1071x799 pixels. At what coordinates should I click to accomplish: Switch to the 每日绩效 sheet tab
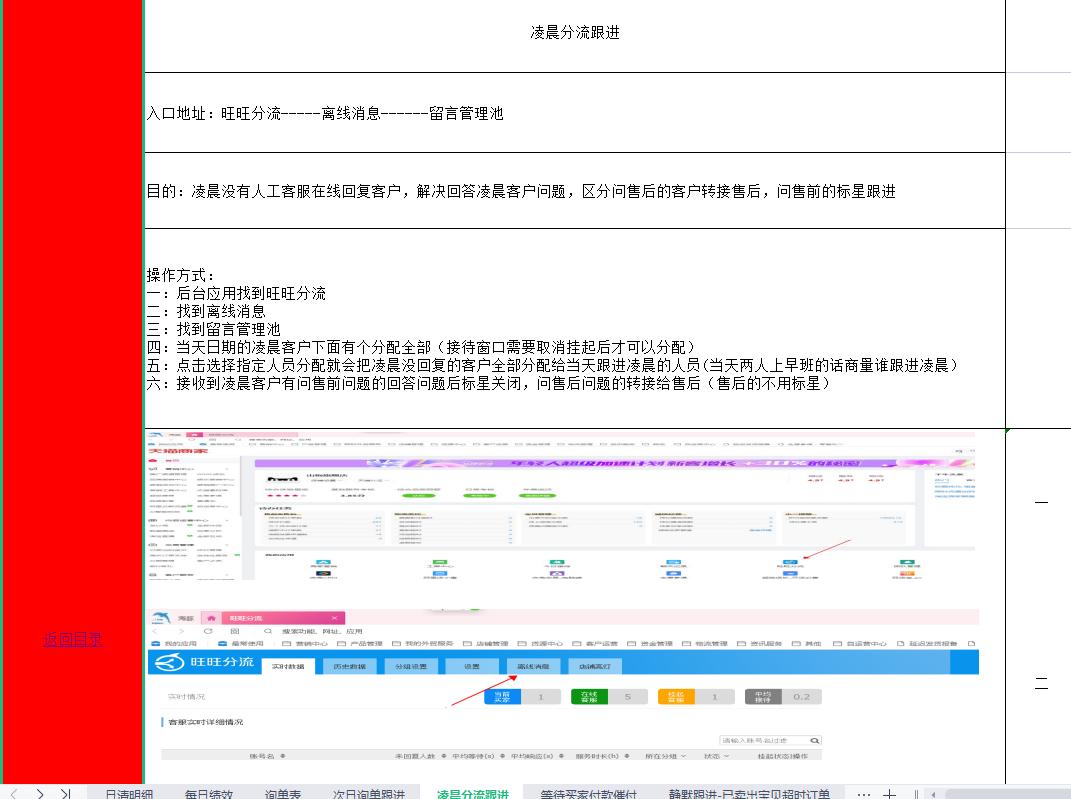[207, 790]
